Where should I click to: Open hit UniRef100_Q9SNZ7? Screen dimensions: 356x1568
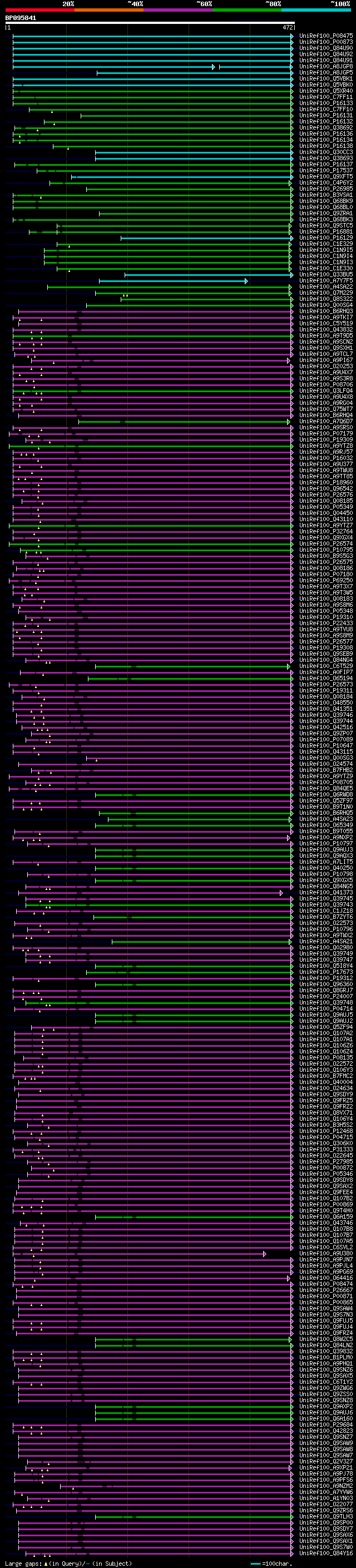tap(325, 1437)
